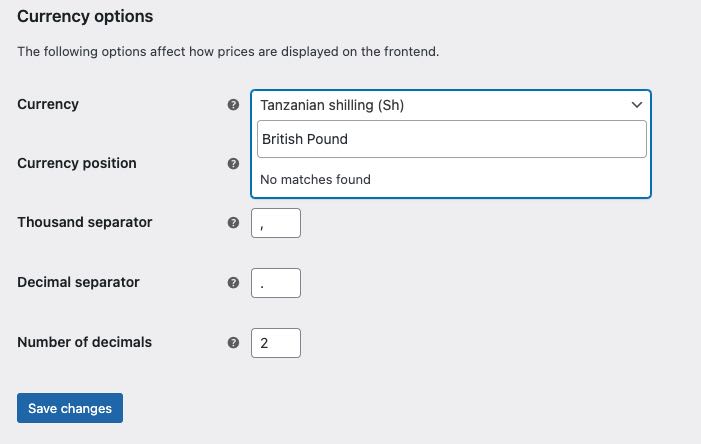Open the Thousand separator help tooltip icon
Image resolution: width=701 pixels, height=444 pixels.
(233, 223)
